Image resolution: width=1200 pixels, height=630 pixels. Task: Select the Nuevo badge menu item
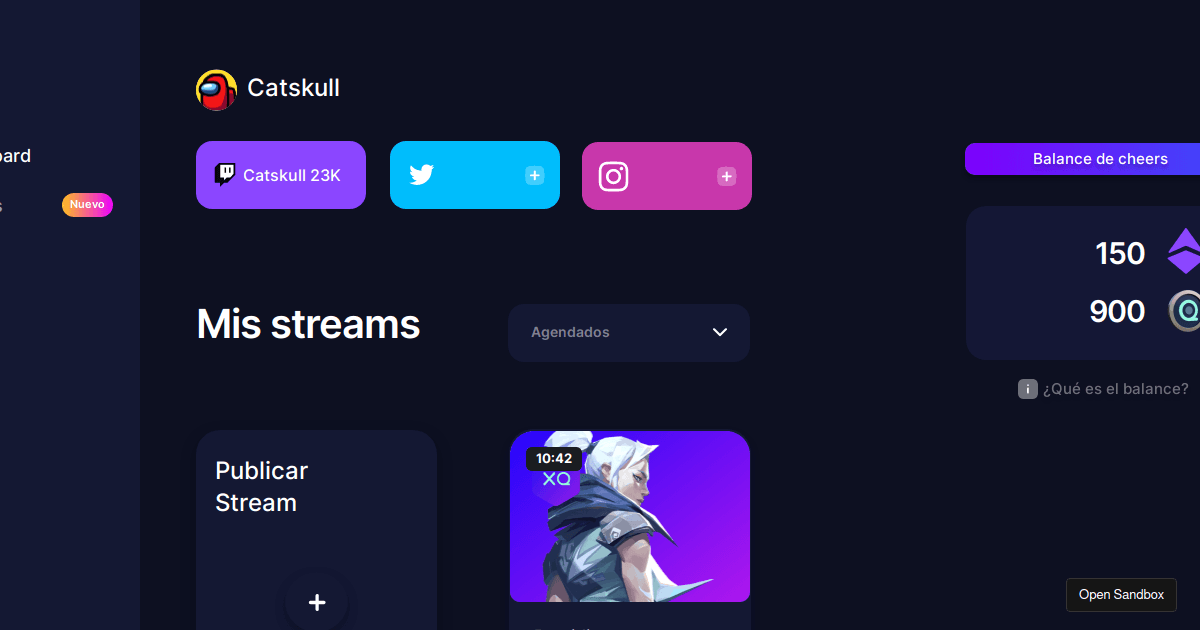click(x=87, y=204)
